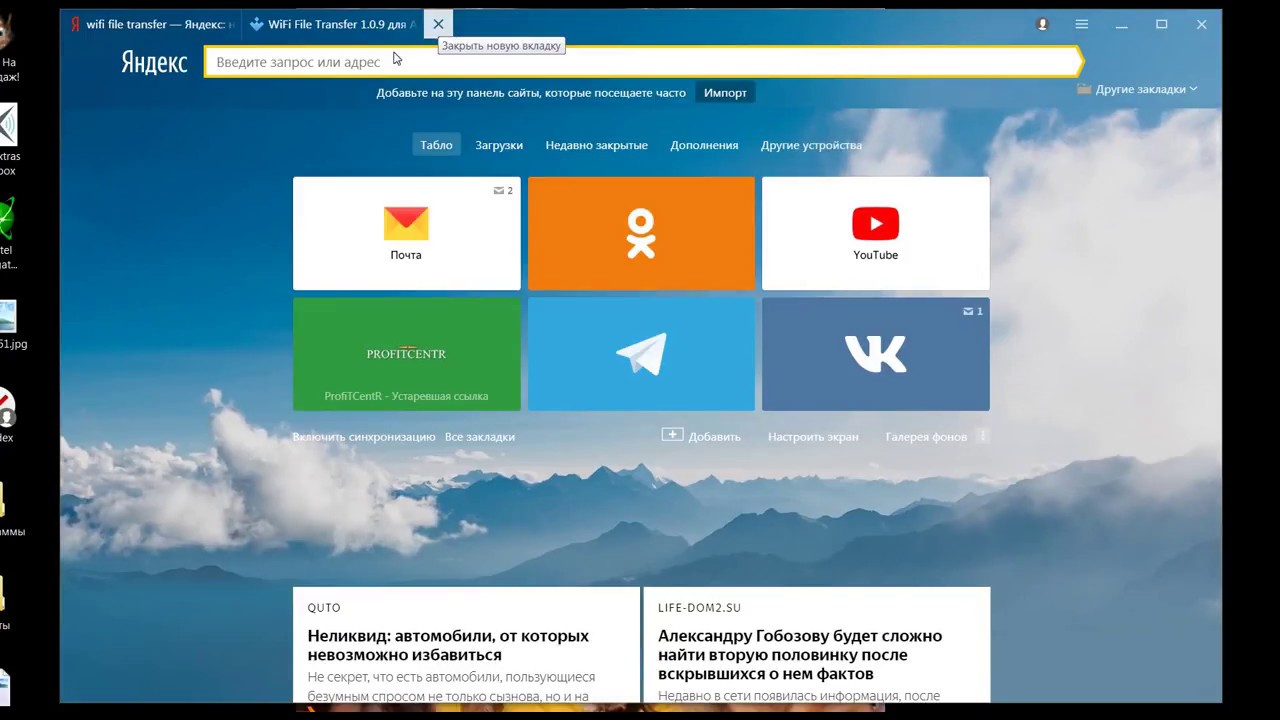Focus the 'Введите запрос или адрес' field
The image size is (1280, 720).
(642, 62)
